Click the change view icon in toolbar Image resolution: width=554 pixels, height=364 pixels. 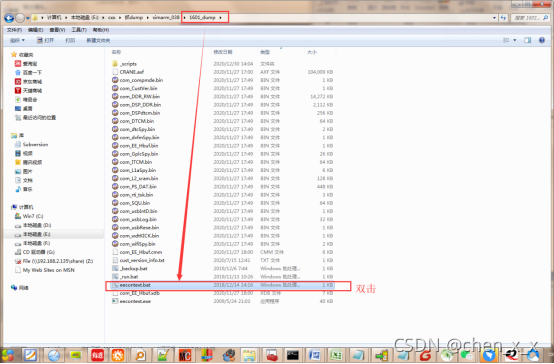click(x=506, y=40)
